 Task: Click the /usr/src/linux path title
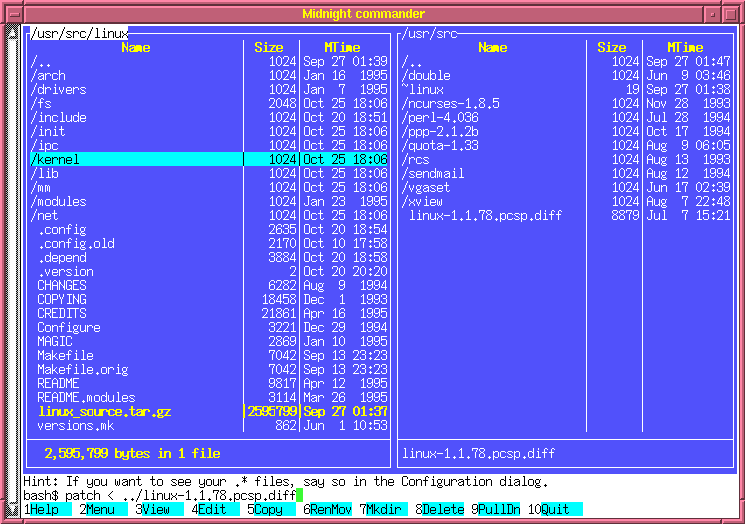pyautogui.click(x=79, y=33)
